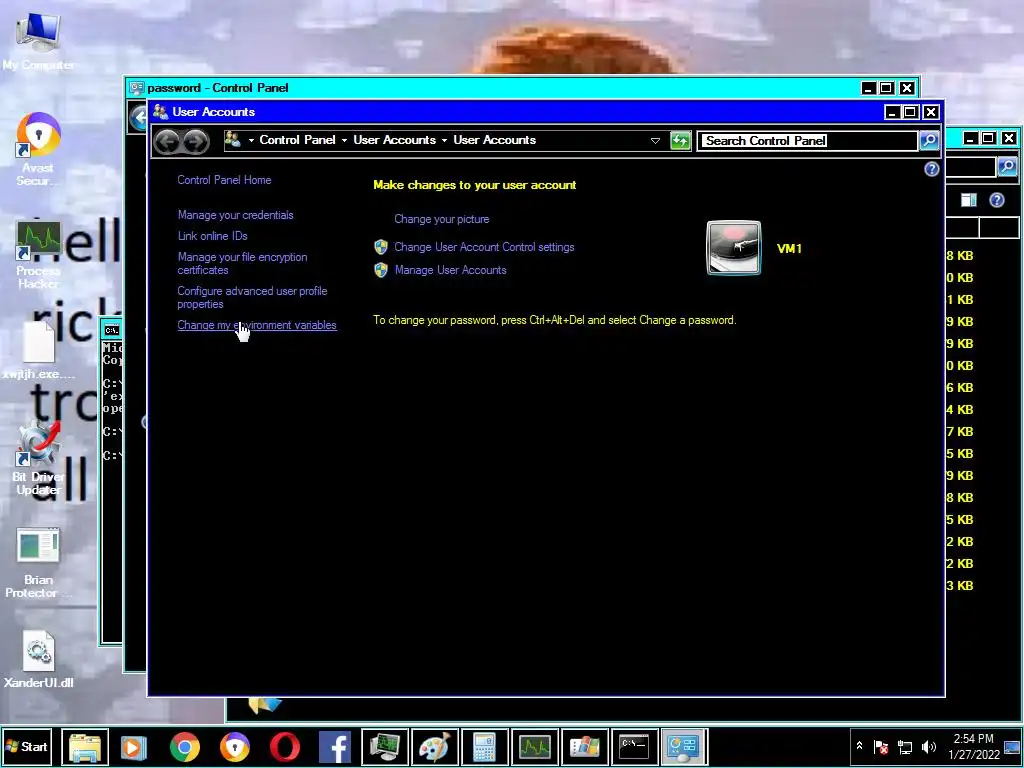The width and height of the screenshot is (1024, 768).
Task: Open Avast Secure Browser desktop shortcut
Action: (38, 148)
